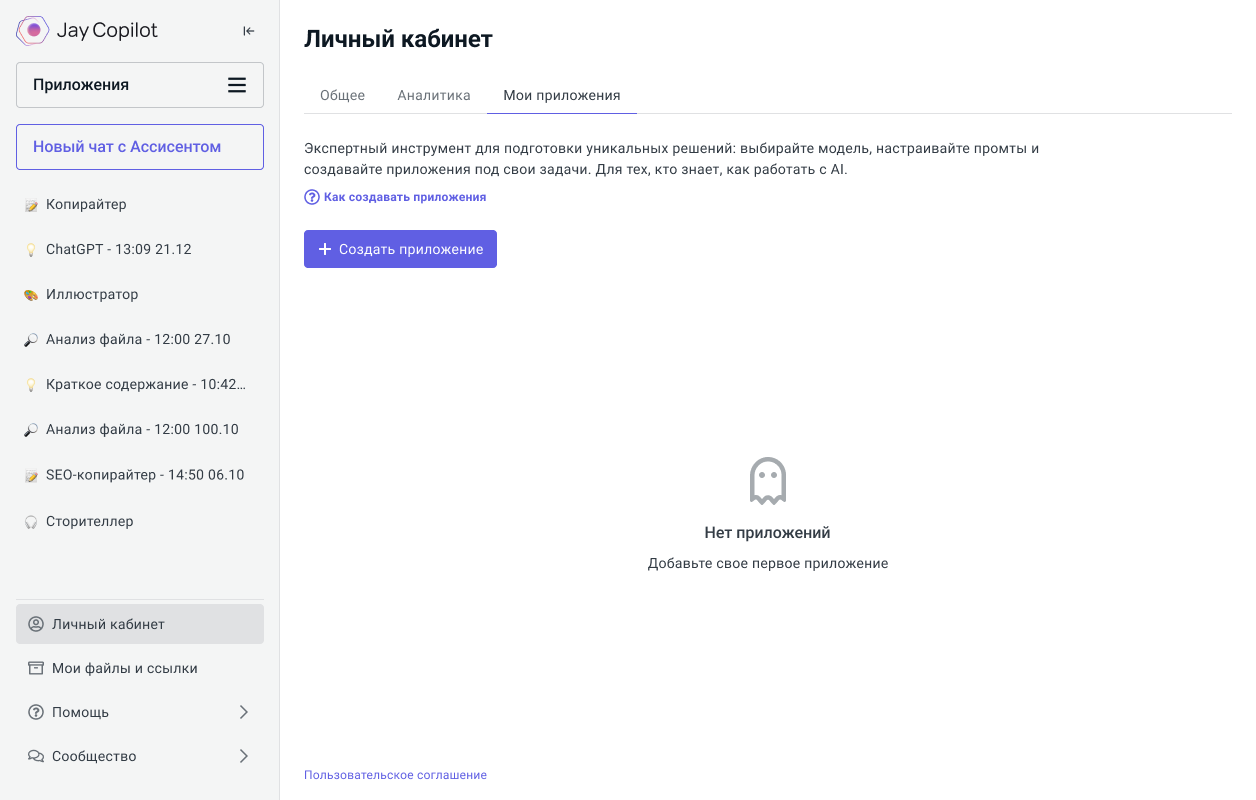This screenshot has height=800, width=1256.
Task: Collapse the sidebar with the arrow icon
Action: click(x=249, y=31)
